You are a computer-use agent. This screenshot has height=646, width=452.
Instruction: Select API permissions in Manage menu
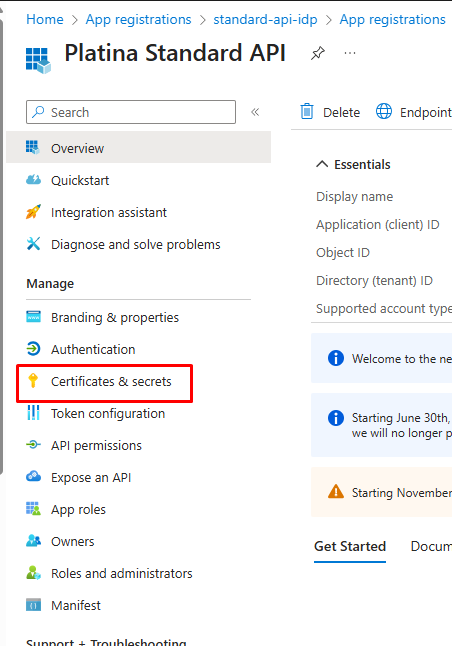(x=96, y=445)
